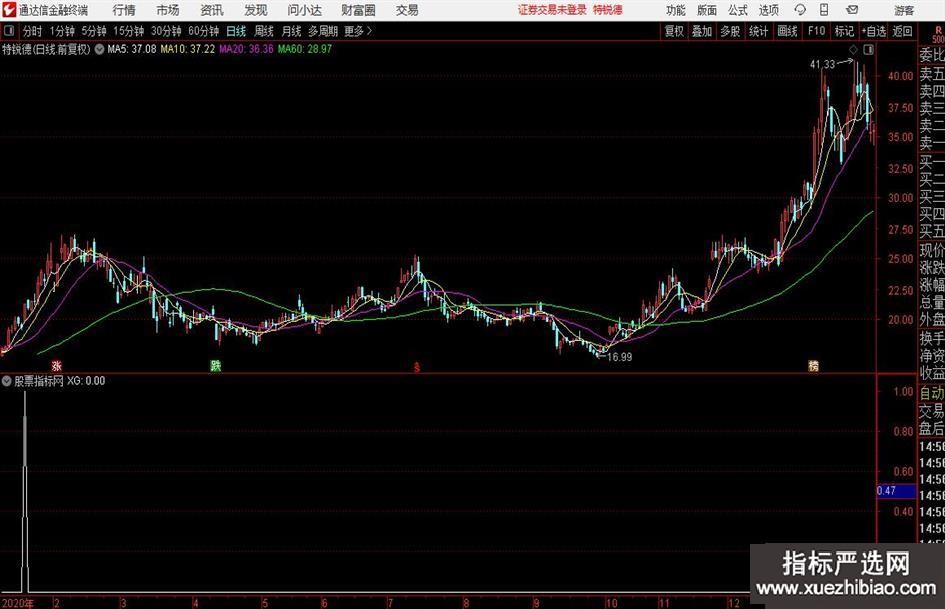Open the customer service headset icon
The image size is (945, 609).
pyautogui.click(x=800, y=10)
